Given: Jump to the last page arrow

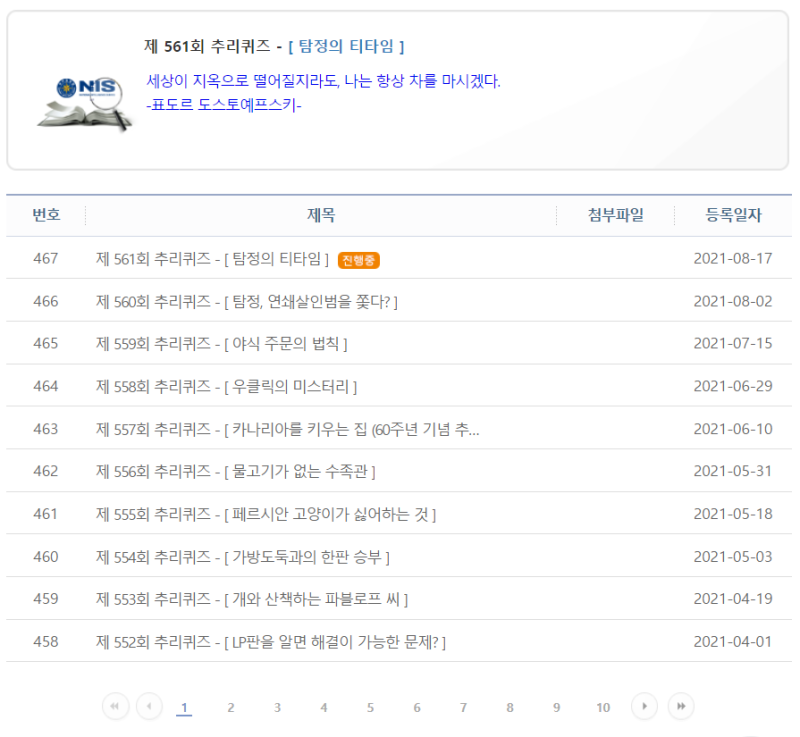Looking at the screenshot, I should tap(681, 706).
